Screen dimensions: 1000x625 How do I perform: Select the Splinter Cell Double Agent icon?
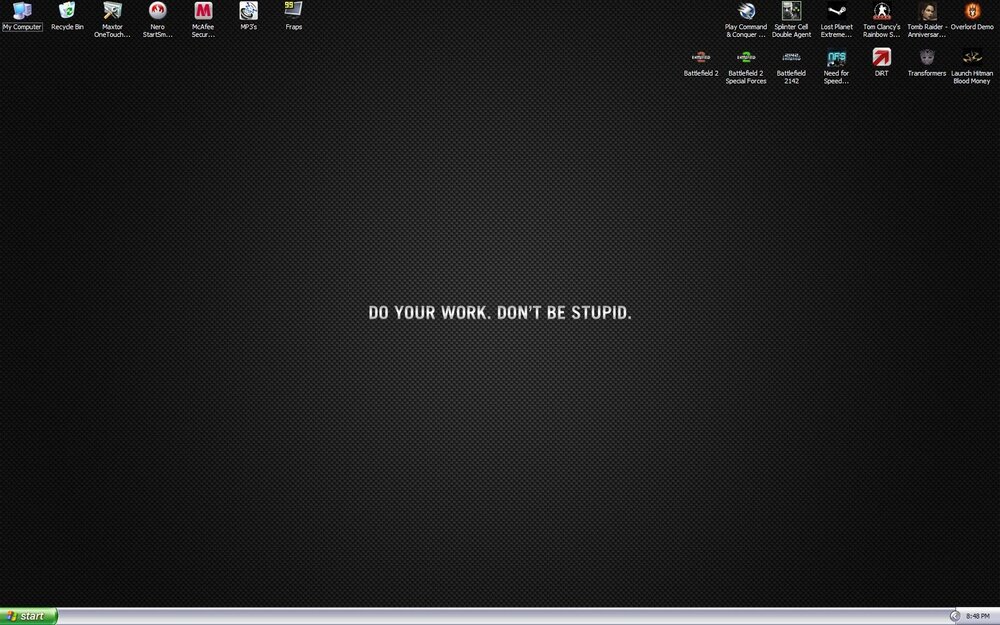[x=792, y=11]
